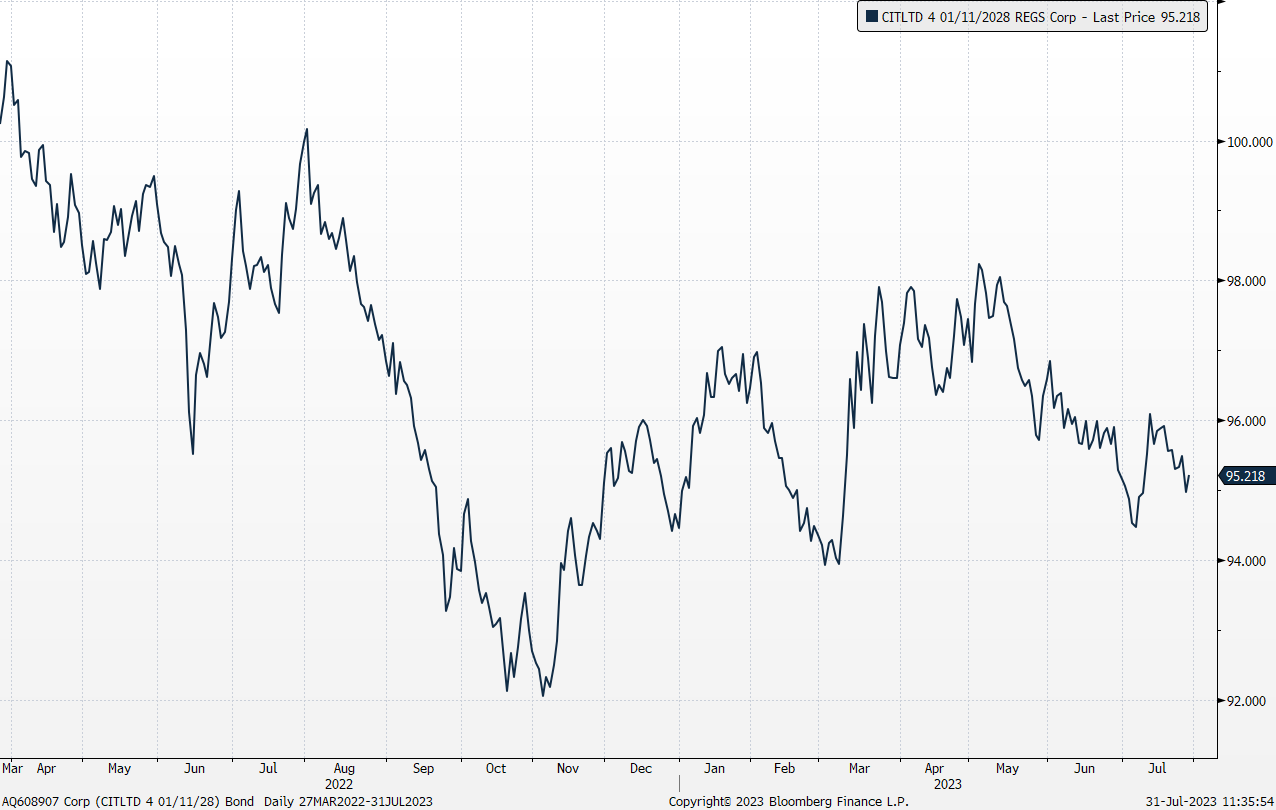Click the 31-Jul-2023 11:35:54 timestamp
The width and height of the screenshot is (1276, 810).
pos(1209,801)
